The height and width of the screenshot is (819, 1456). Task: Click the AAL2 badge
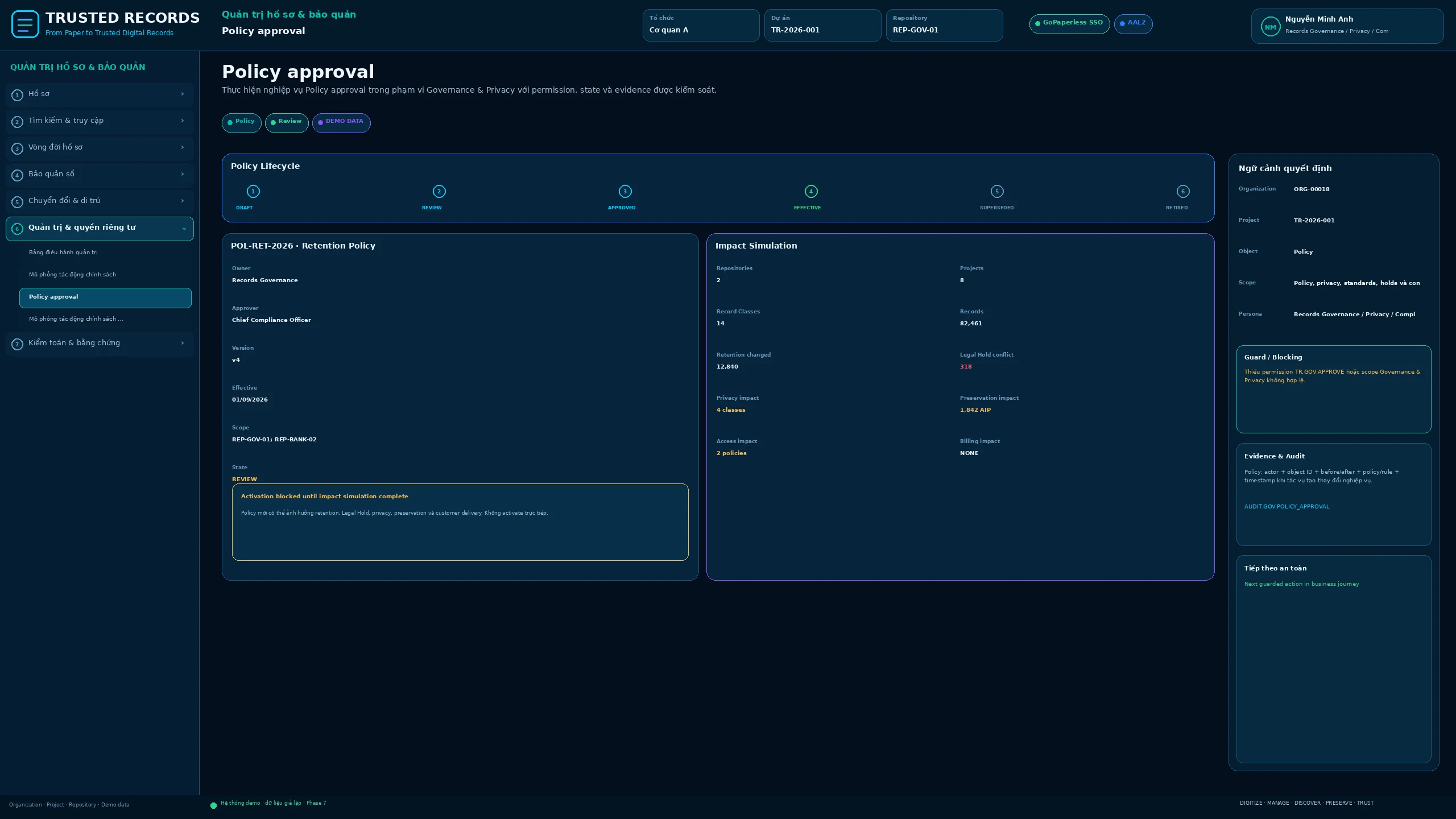click(x=1133, y=23)
